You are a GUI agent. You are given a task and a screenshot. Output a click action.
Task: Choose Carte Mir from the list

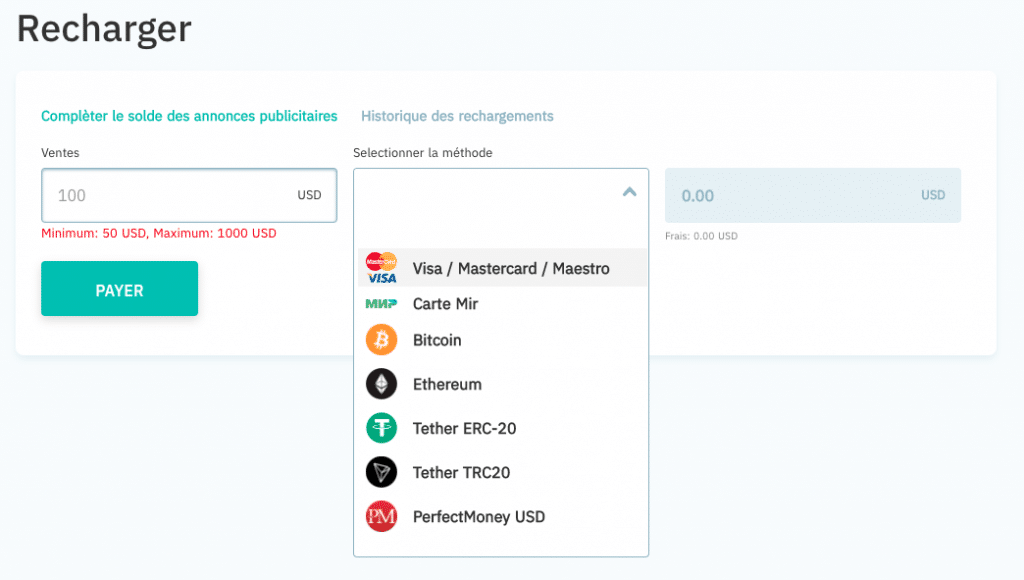point(502,304)
